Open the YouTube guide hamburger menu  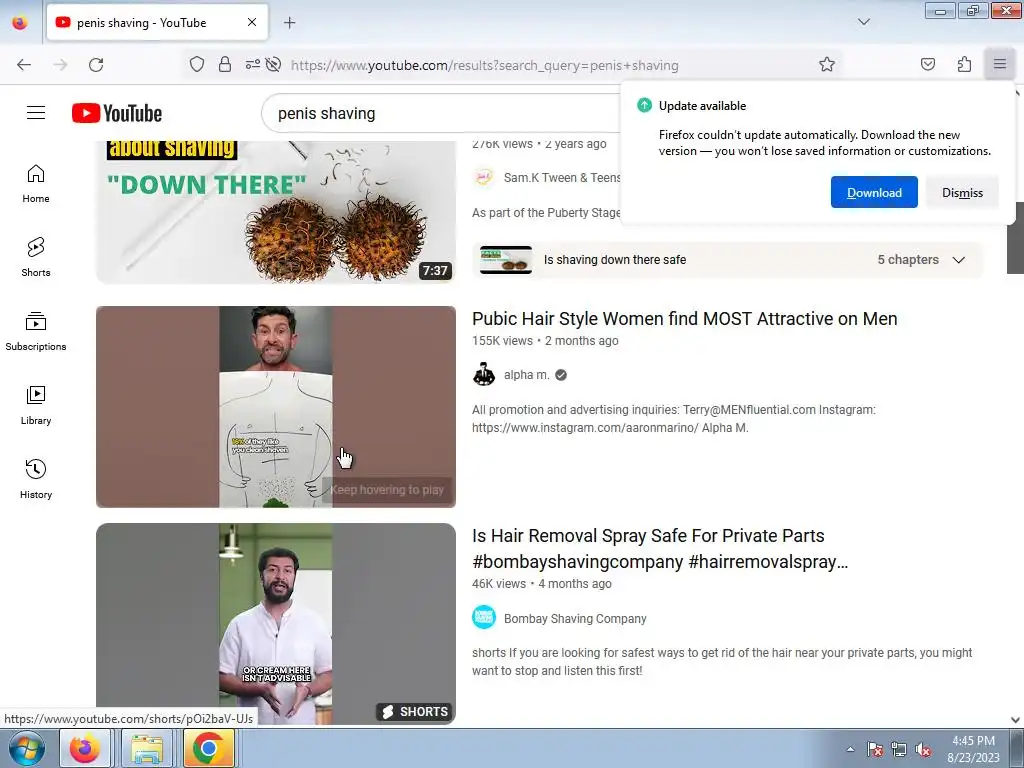(x=36, y=113)
